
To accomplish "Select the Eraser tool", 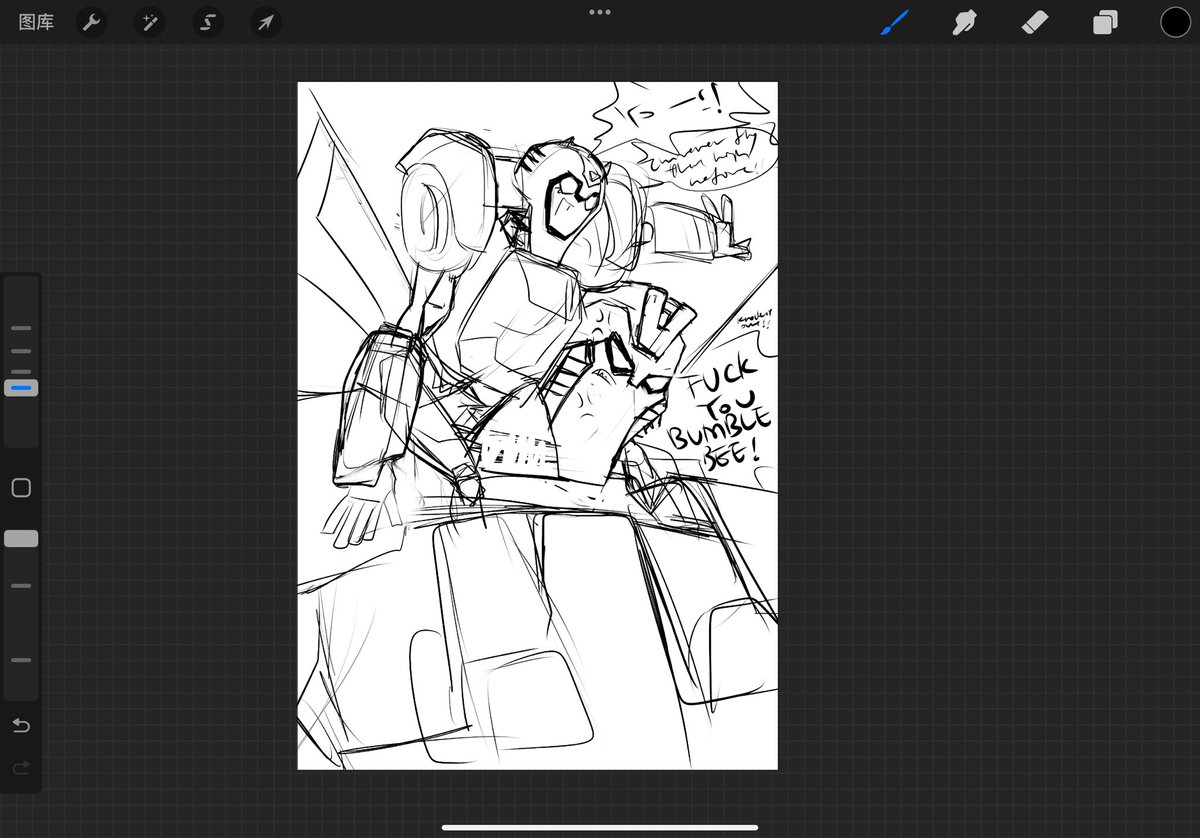I will [1034, 22].
